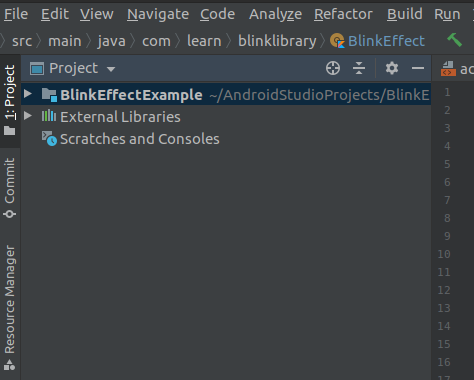The width and height of the screenshot is (474, 380).
Task: Expand the BlinkEffectExample tree node
Action: 28,94
